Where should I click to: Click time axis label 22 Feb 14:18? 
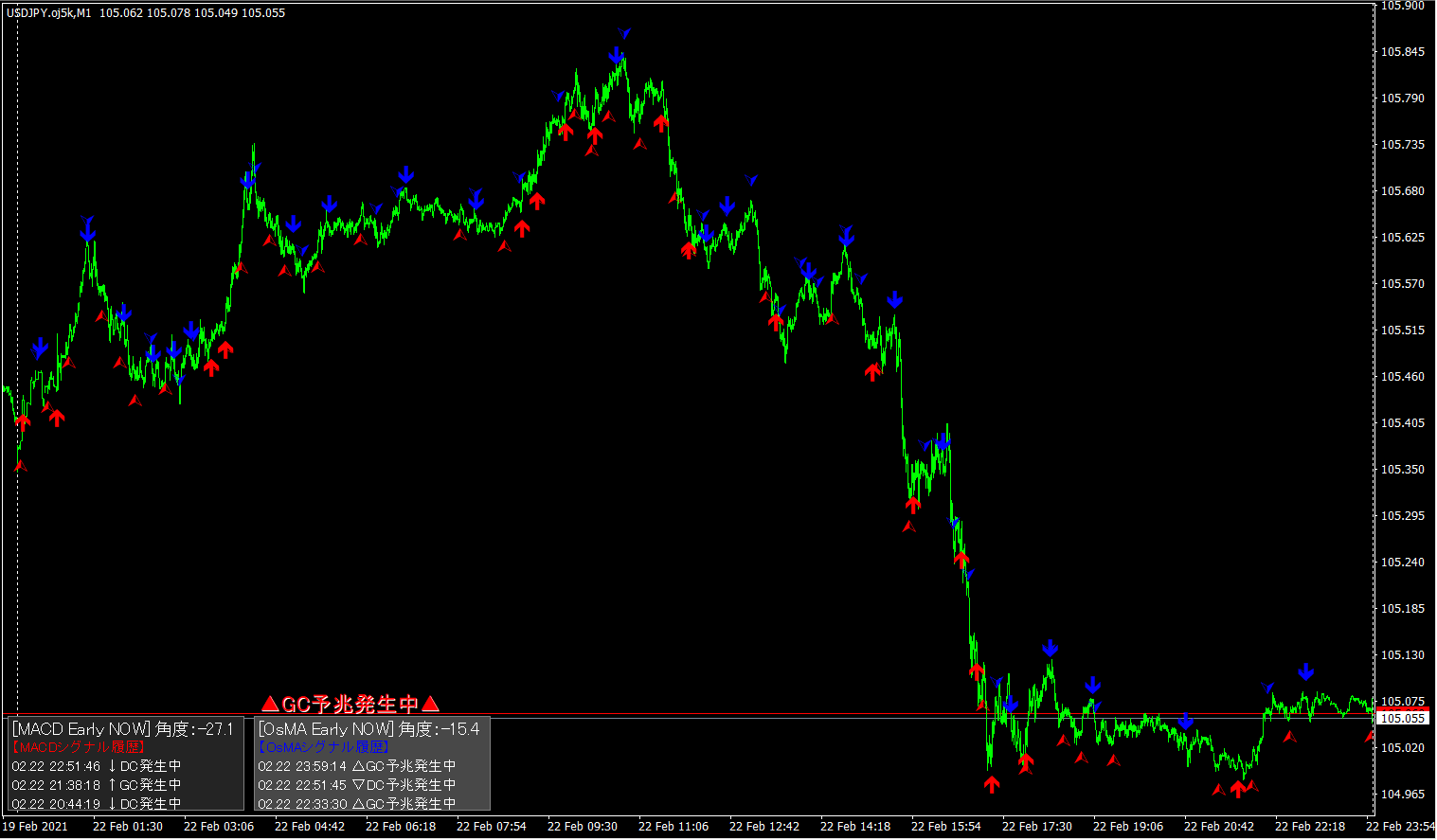[855, 827]
